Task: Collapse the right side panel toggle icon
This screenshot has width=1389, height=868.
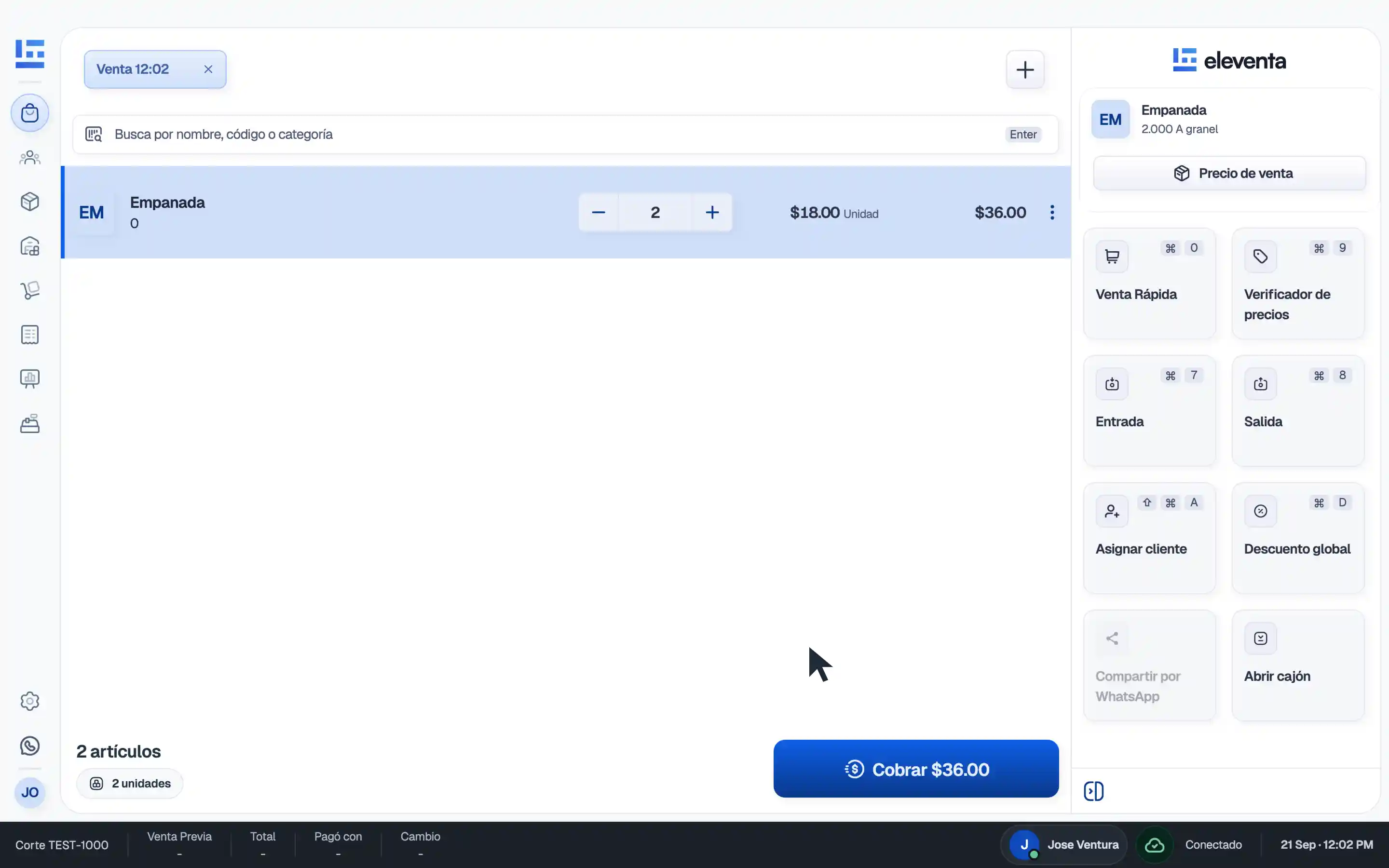Action: [x=1093, y=791]
